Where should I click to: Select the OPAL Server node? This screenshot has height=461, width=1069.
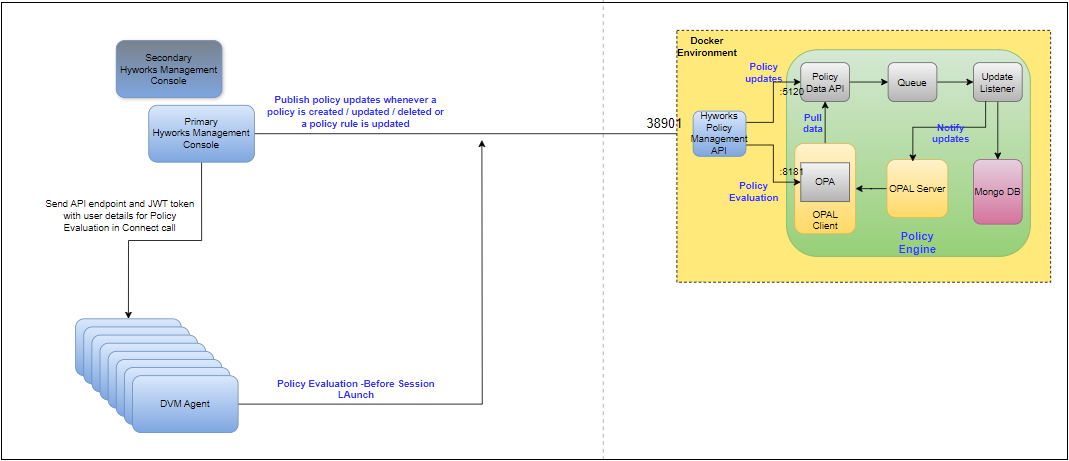coord(917,188)
